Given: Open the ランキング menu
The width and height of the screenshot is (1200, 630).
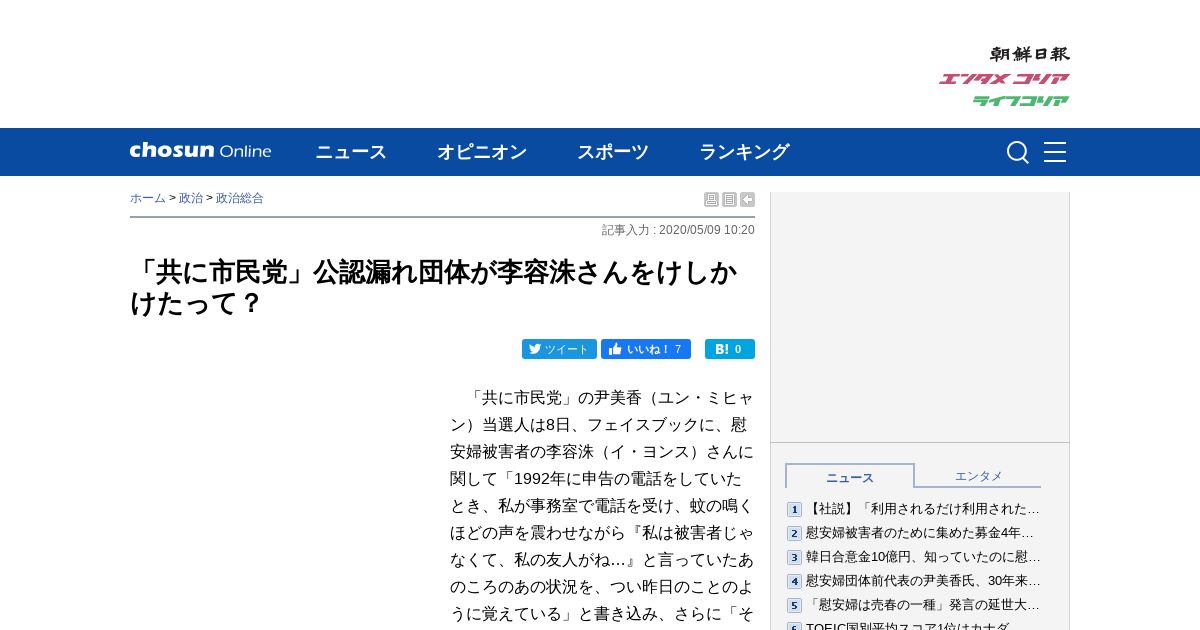Looking at the screenshot, I should (x=744, y=152).
